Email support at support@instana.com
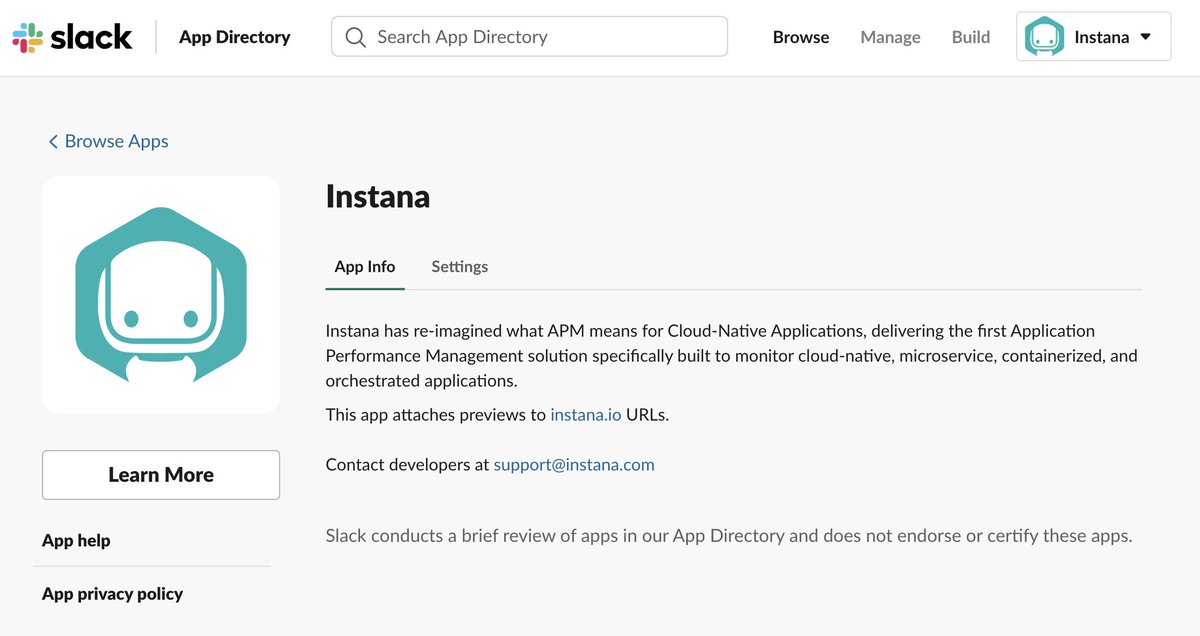The width and height of the screenshot is (1200, 636). 573,464
